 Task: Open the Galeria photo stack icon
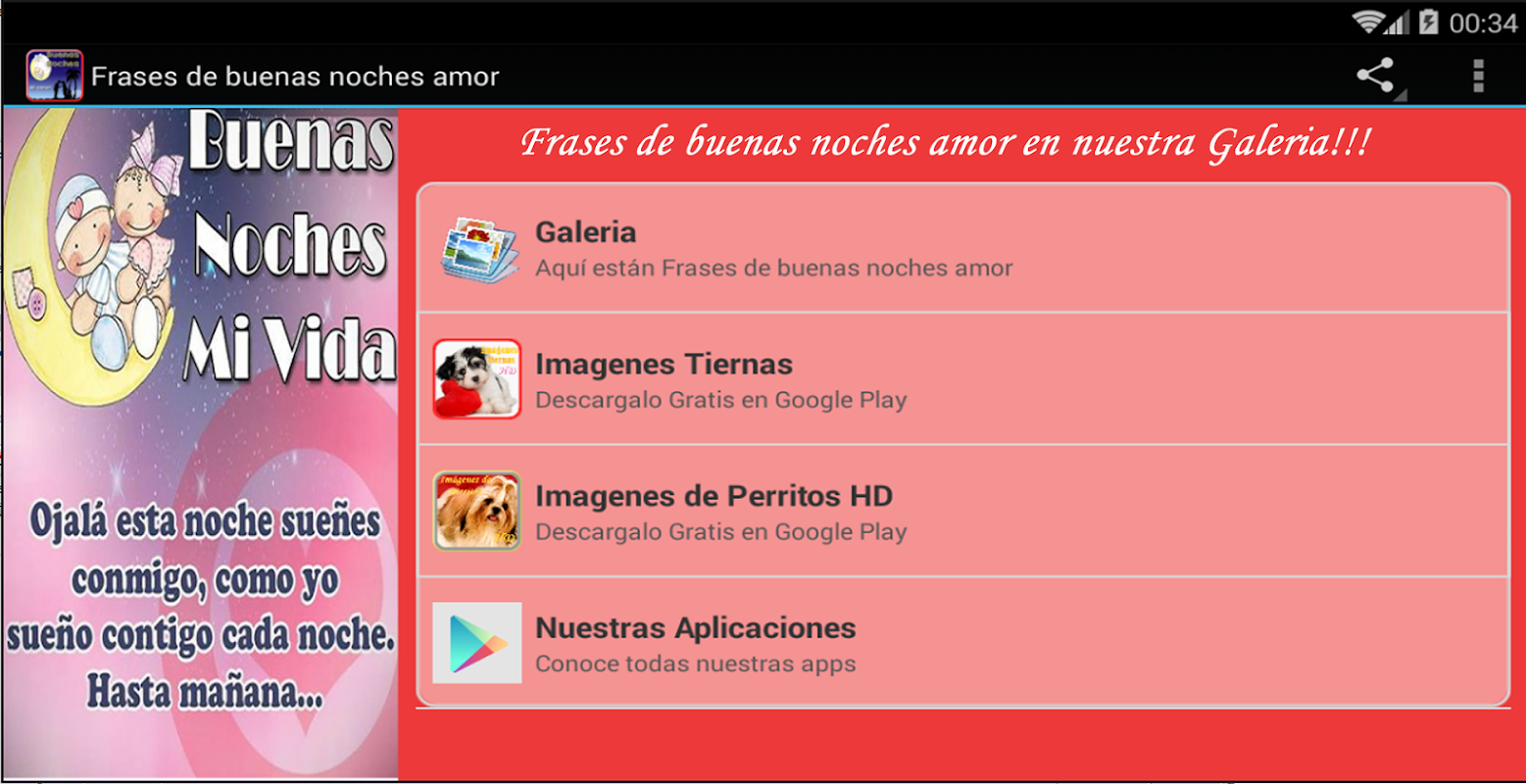(x=477, y=249)
